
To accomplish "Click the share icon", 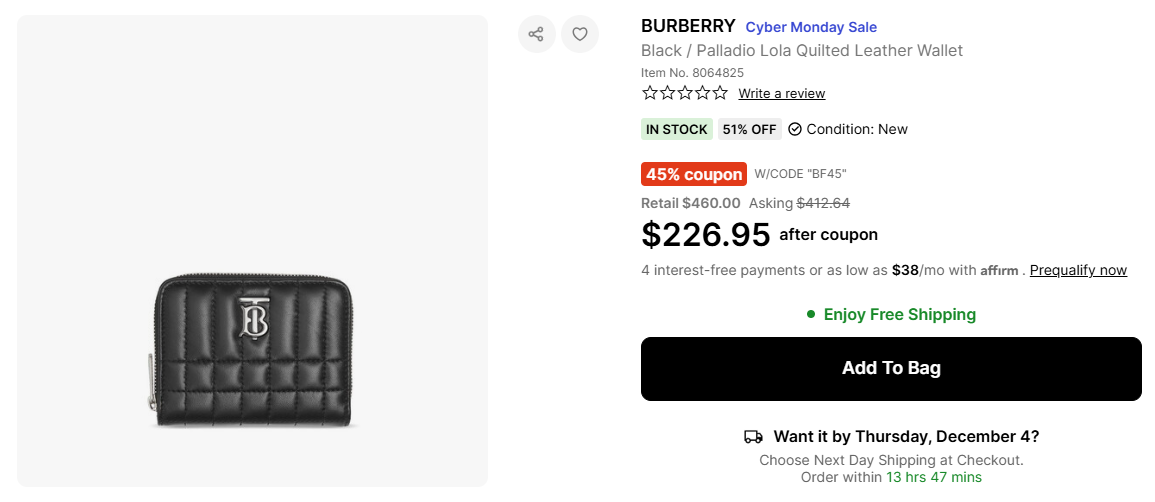I will pos(536,34).
